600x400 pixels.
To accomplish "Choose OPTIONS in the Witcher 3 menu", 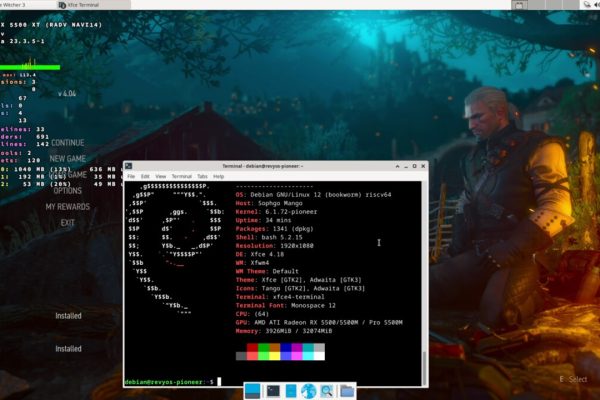I will tap(68, 191).
